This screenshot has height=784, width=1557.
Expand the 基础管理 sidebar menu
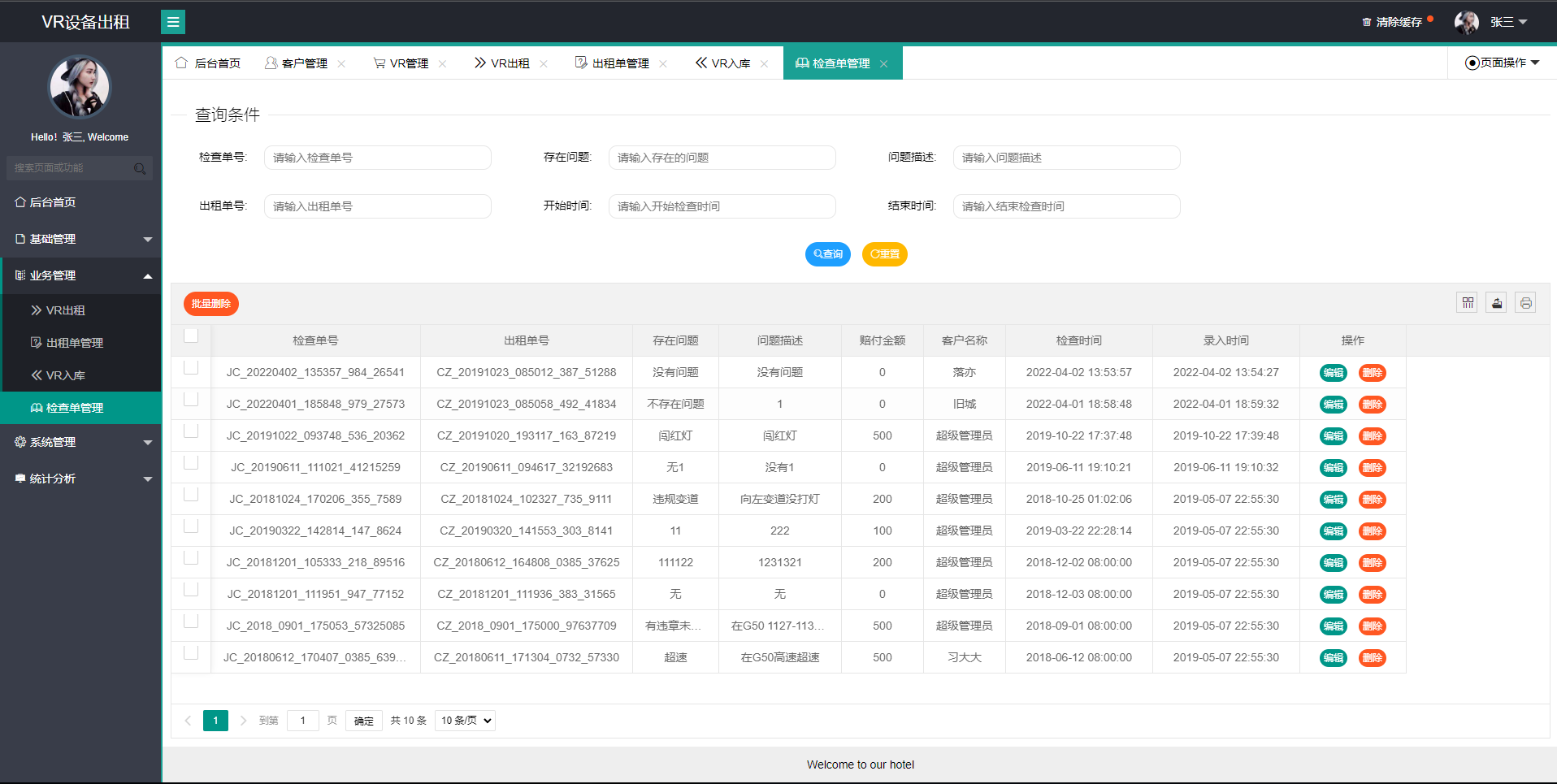(x=80, y=239)
